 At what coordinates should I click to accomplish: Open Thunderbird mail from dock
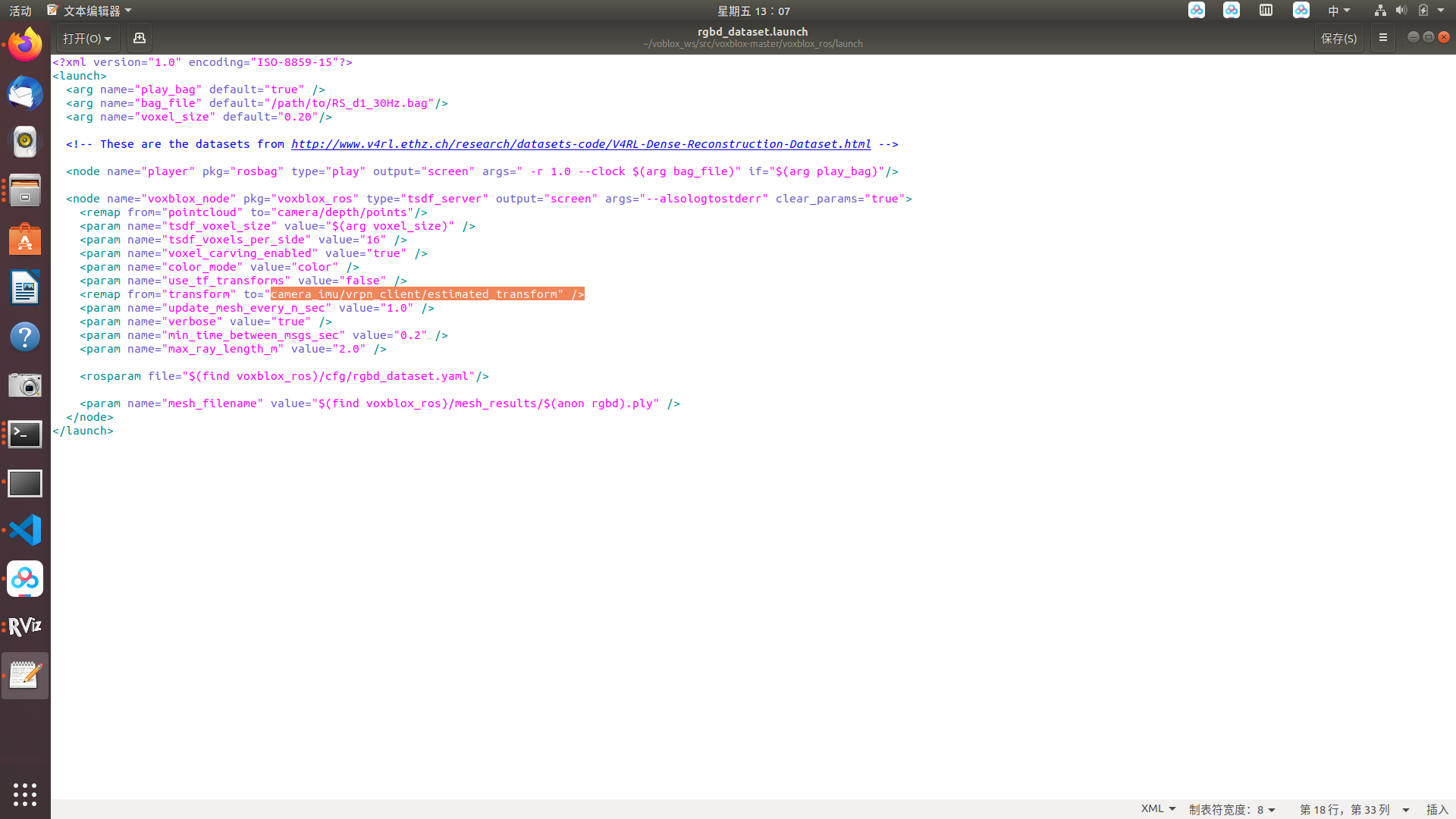pos(25,93)
